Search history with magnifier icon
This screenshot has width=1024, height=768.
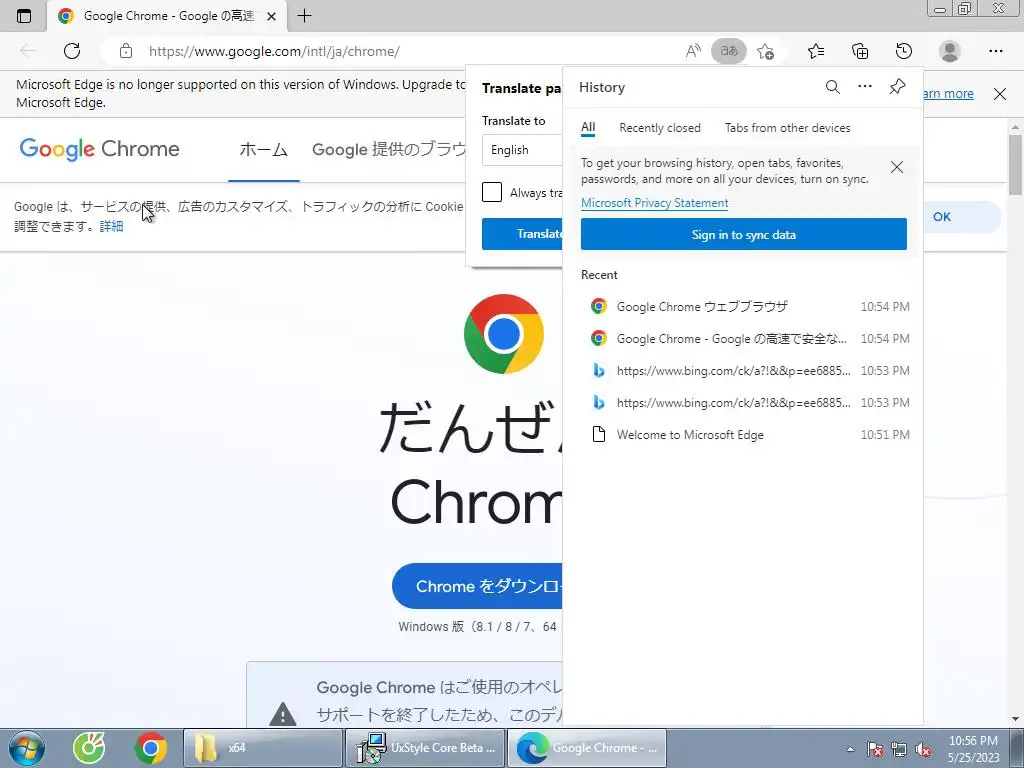tap(833, 87)
